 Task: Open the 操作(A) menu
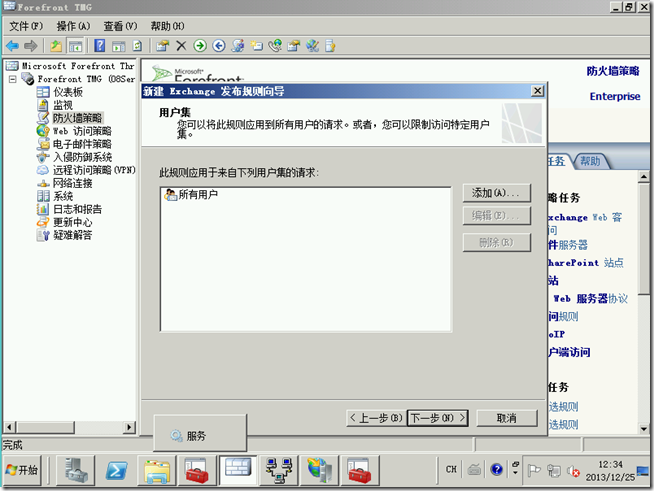73,26
